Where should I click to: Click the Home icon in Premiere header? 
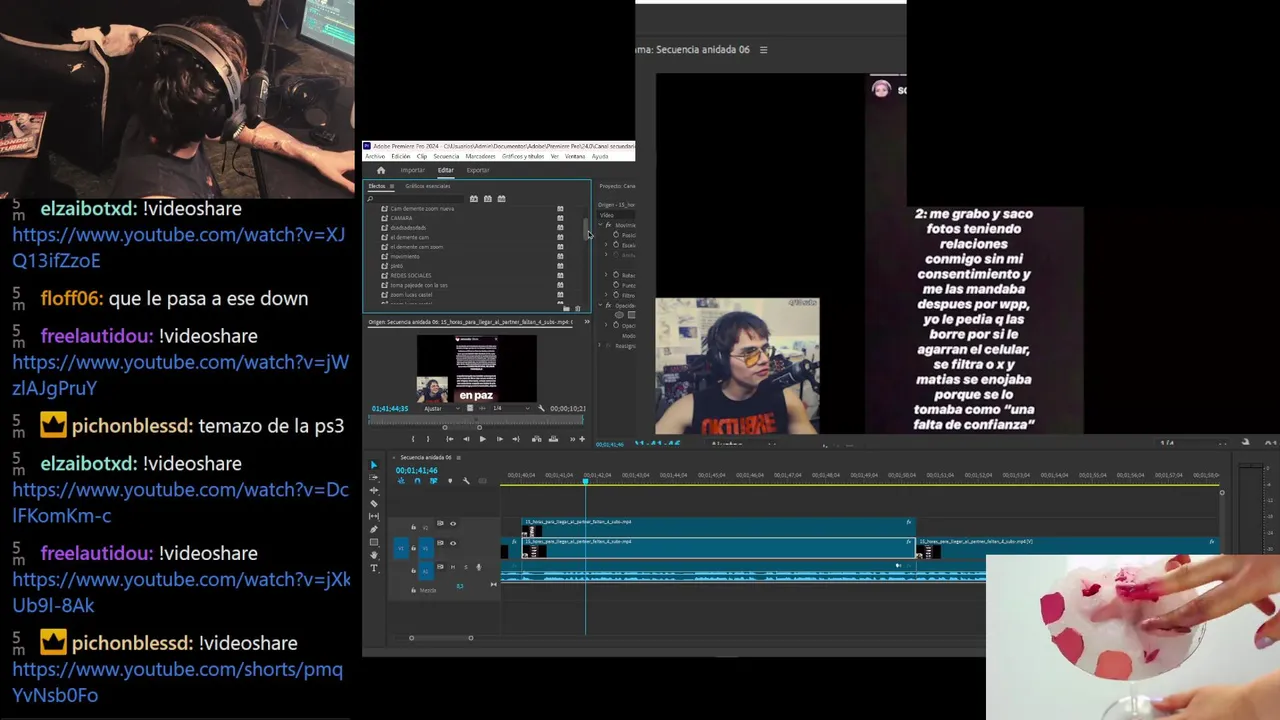381,171
